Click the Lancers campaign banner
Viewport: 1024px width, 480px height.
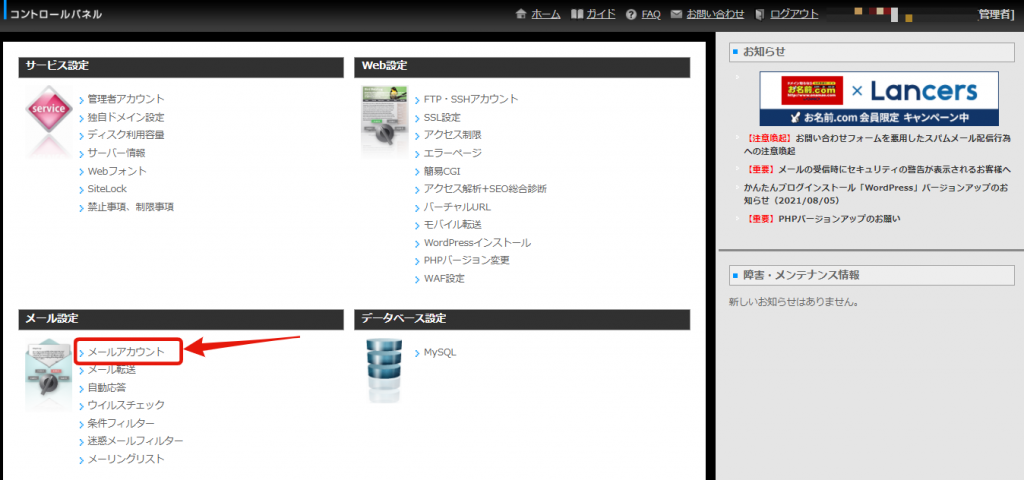tap(878, 98)
